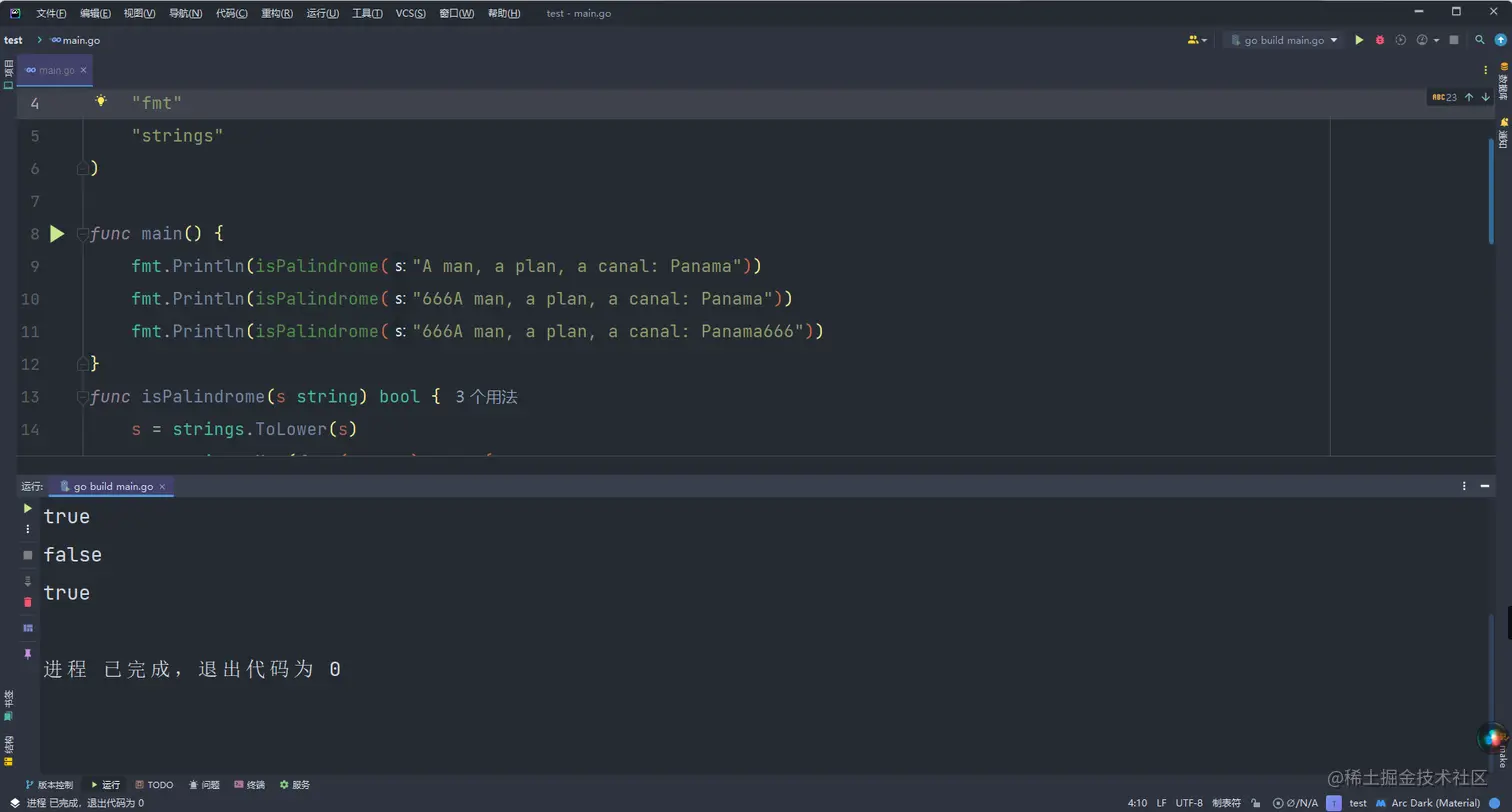Toggle read-only lock icon in status bar
Screen dimensions: 1512x812
(1255, 803)
